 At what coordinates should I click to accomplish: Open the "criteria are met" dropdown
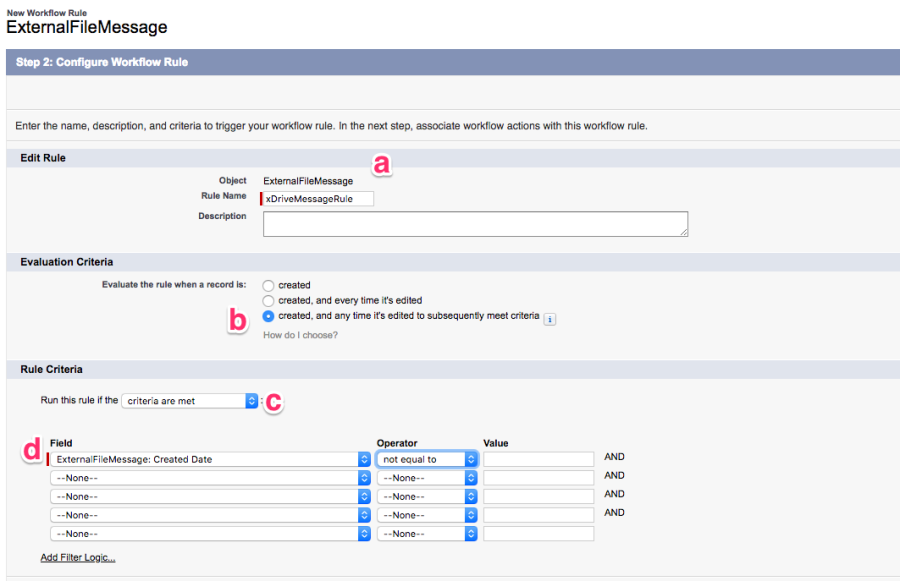tap(189, 400)
